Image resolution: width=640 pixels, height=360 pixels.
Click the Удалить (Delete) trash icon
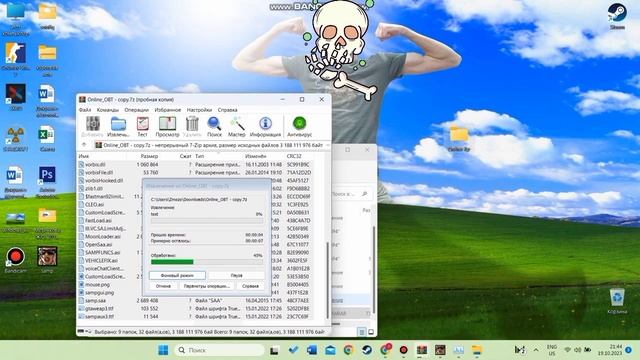point(192,127)
